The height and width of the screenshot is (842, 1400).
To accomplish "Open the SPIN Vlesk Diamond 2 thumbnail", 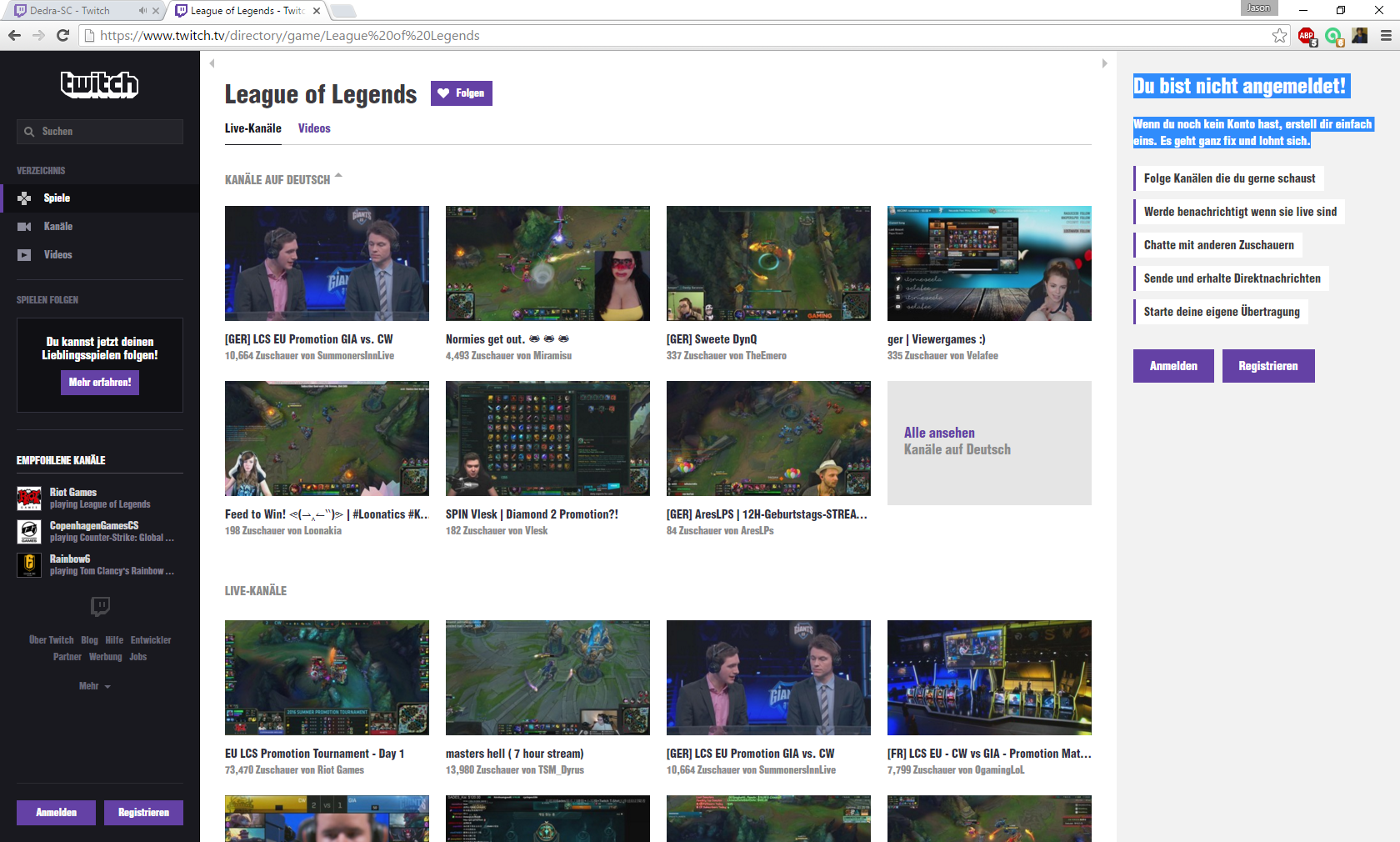I will pyautogui.click(x=547, y=439).
